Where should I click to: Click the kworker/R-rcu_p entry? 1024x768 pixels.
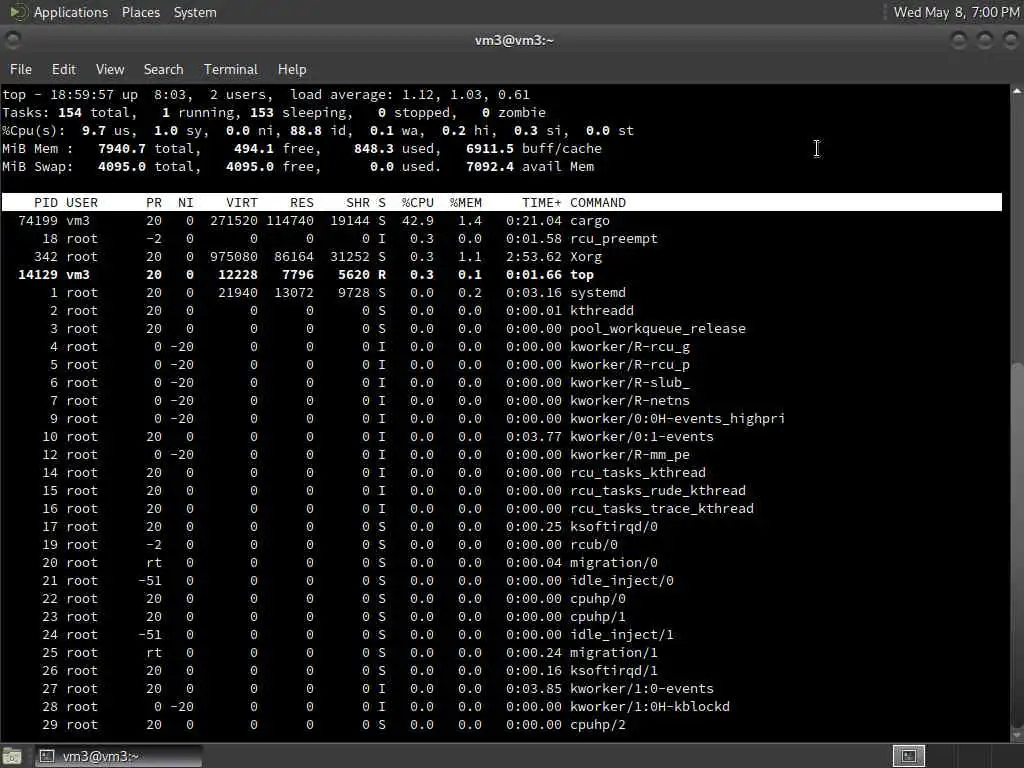pos(630,365)
